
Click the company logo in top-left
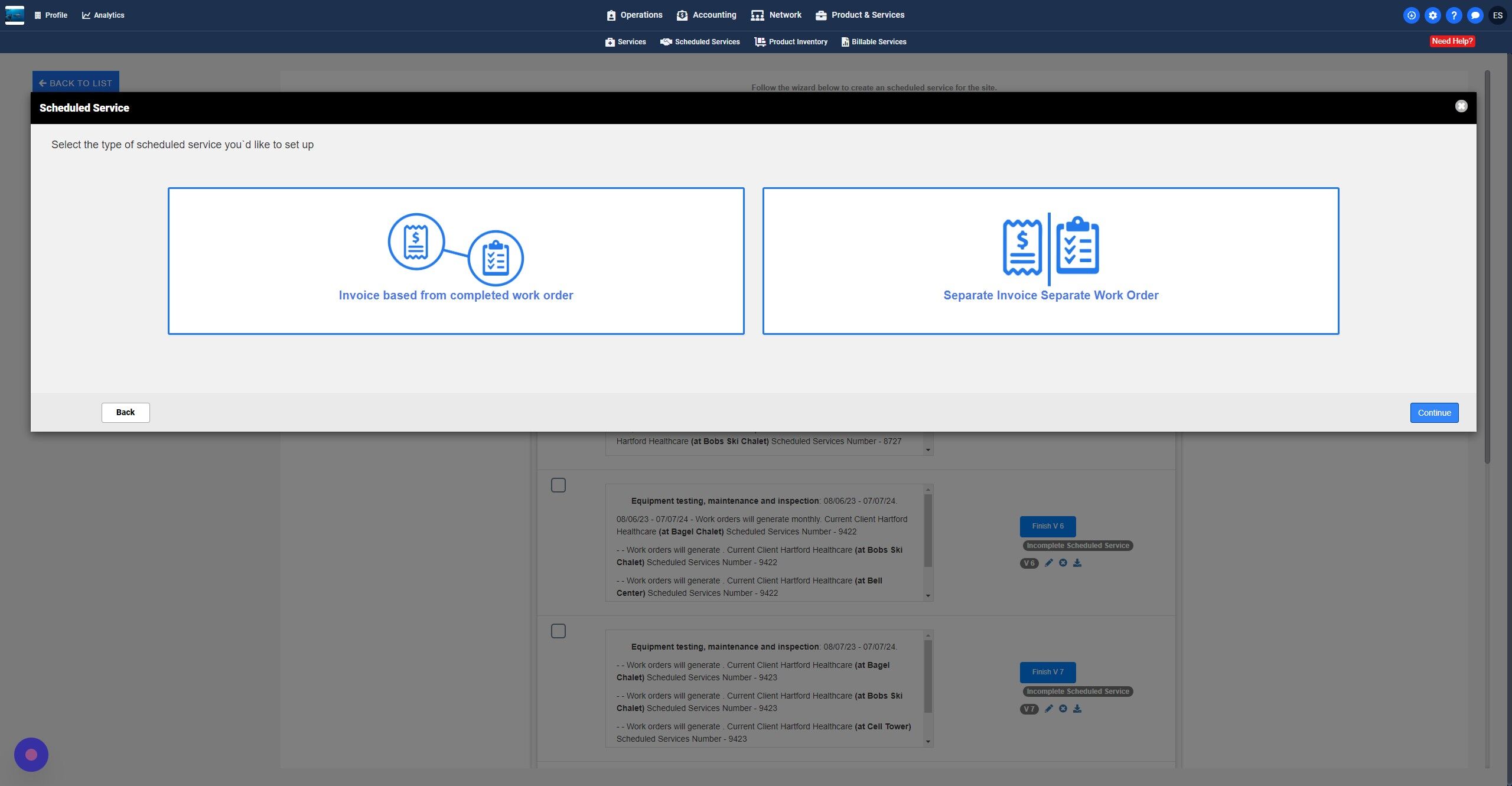[x=15, y=15]
